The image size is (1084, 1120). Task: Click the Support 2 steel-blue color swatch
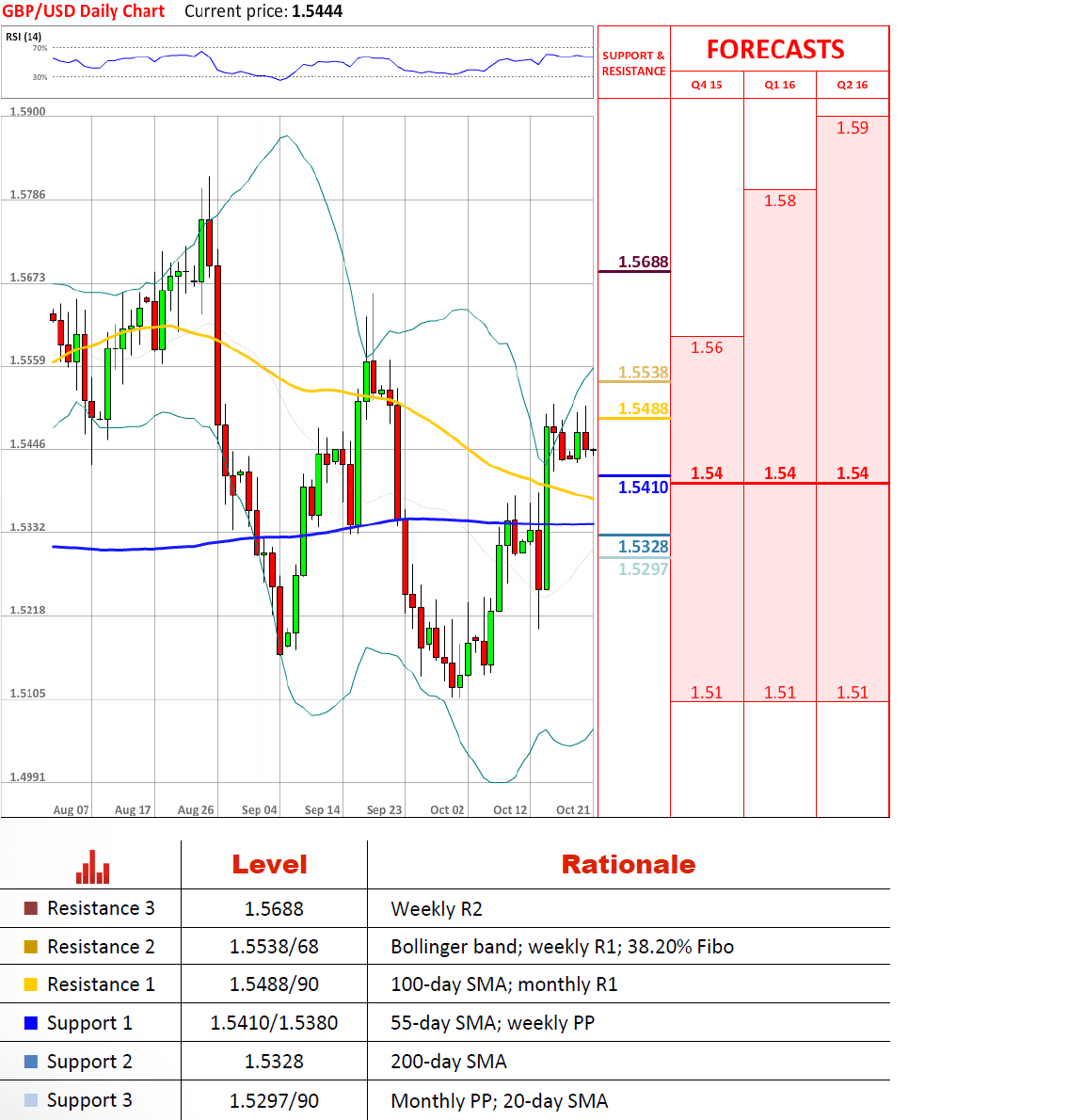31,1062
